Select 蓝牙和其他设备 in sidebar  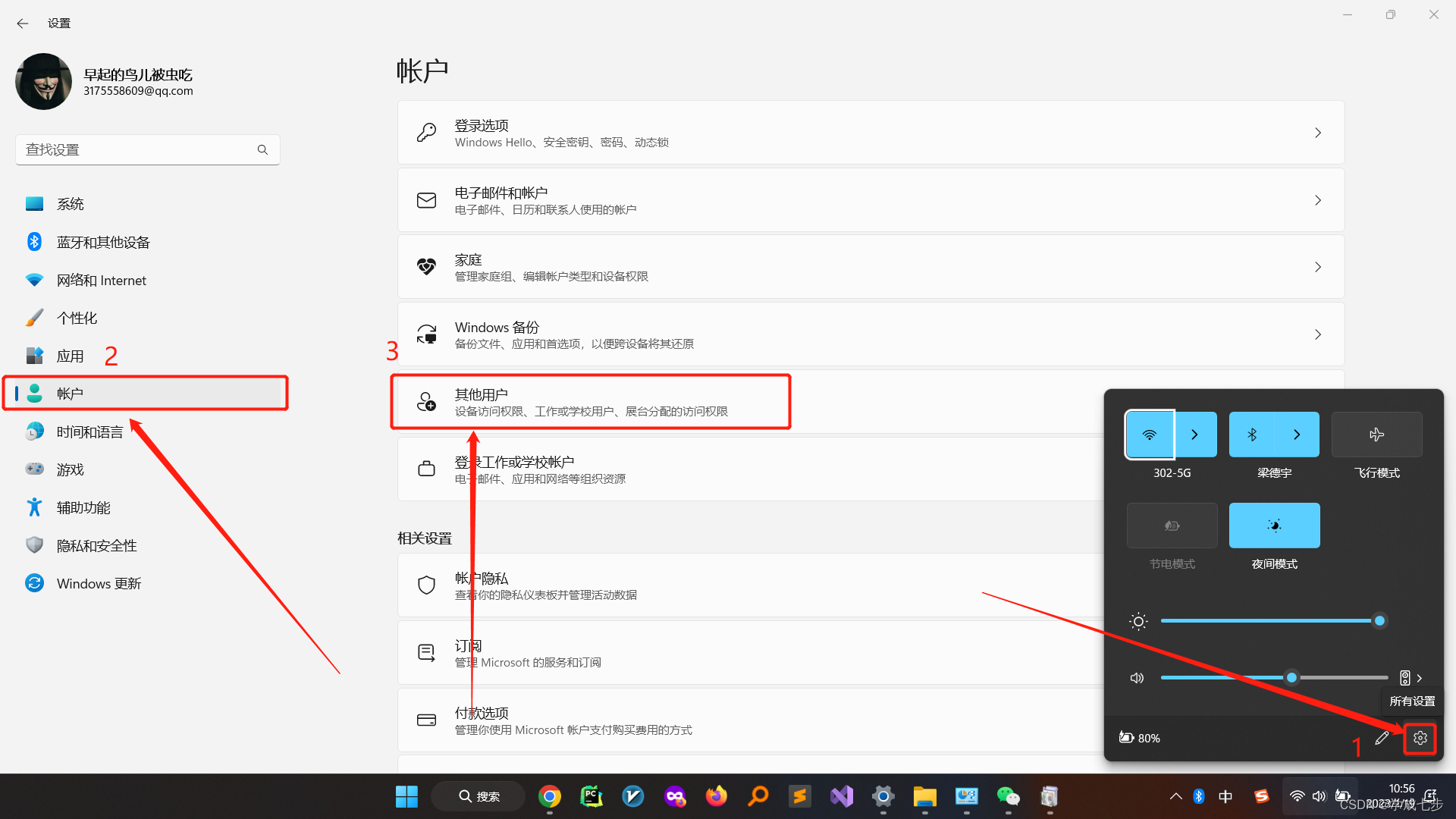[x=103, y=242]
